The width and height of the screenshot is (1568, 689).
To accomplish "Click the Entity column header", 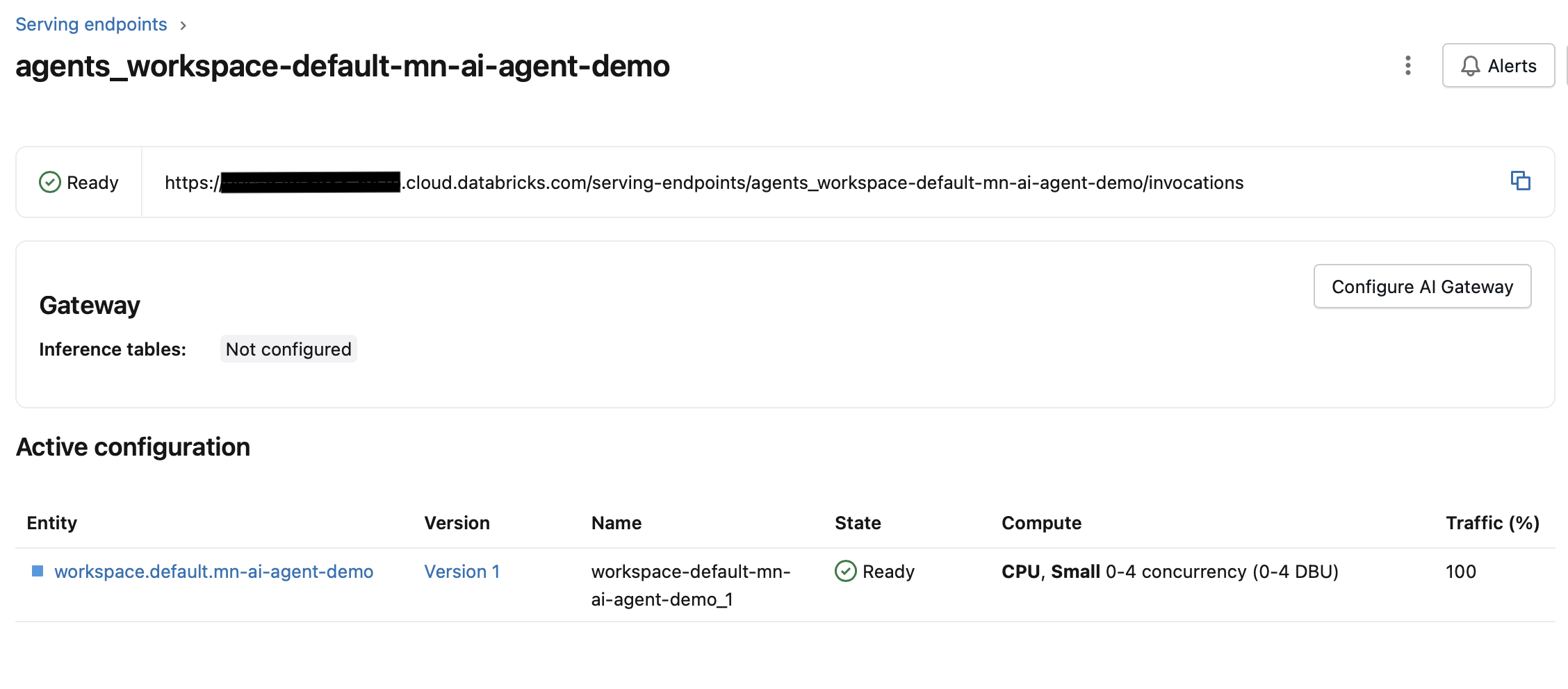I will pos(52,523).
